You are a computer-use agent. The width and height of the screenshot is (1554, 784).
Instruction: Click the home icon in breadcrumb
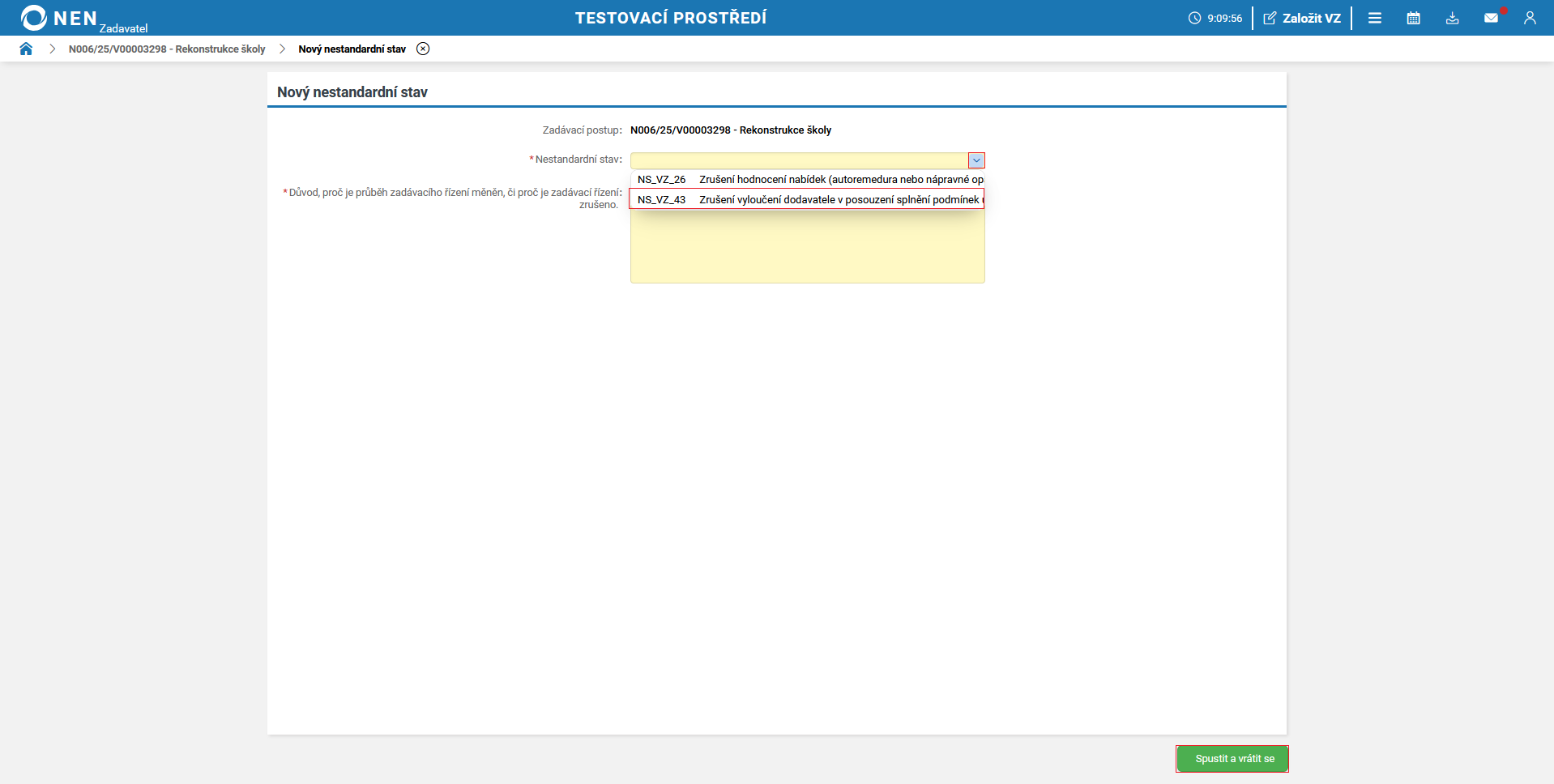click(26, 49)
